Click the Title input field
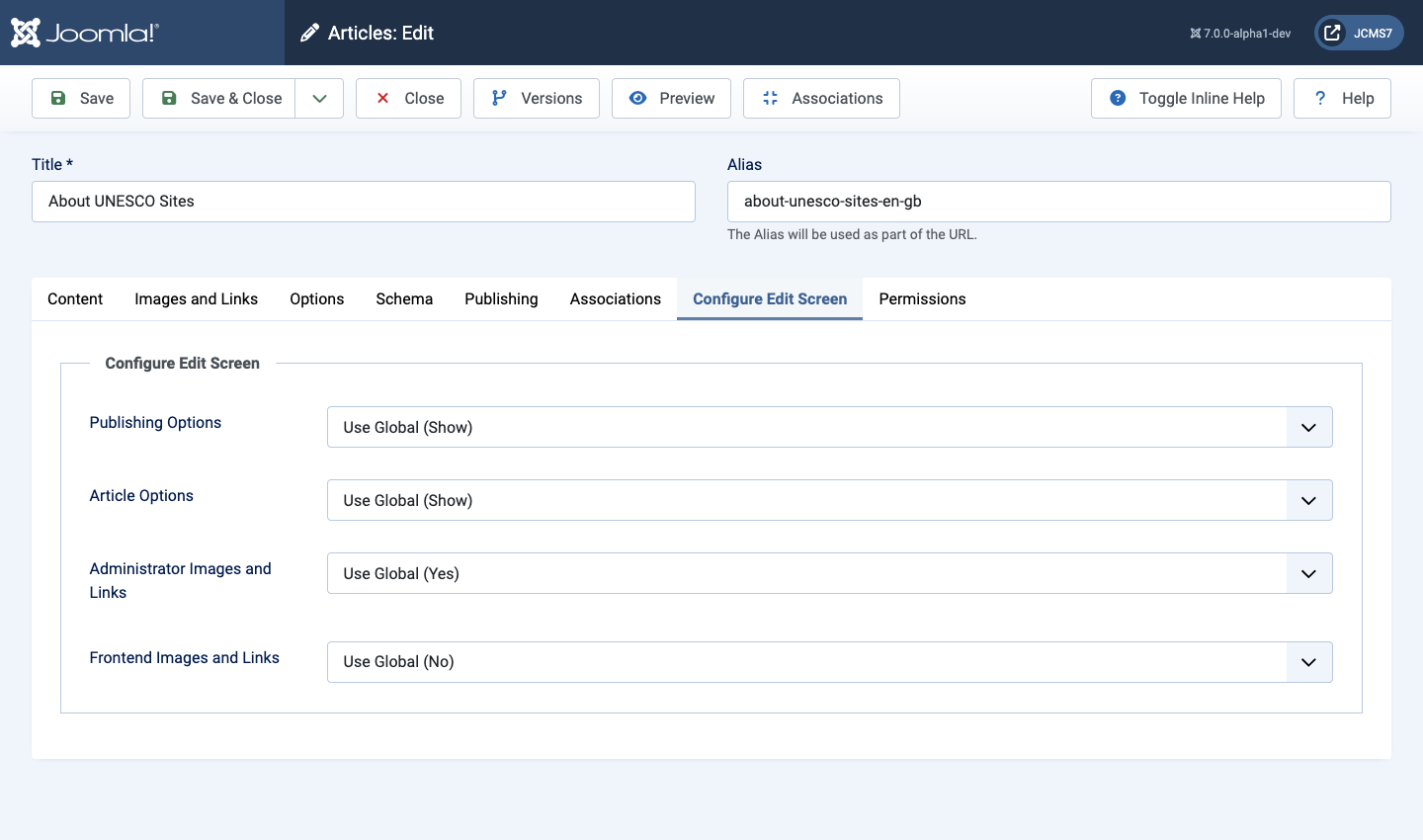This screenshot has width=1423, height=840. (364, 202)
